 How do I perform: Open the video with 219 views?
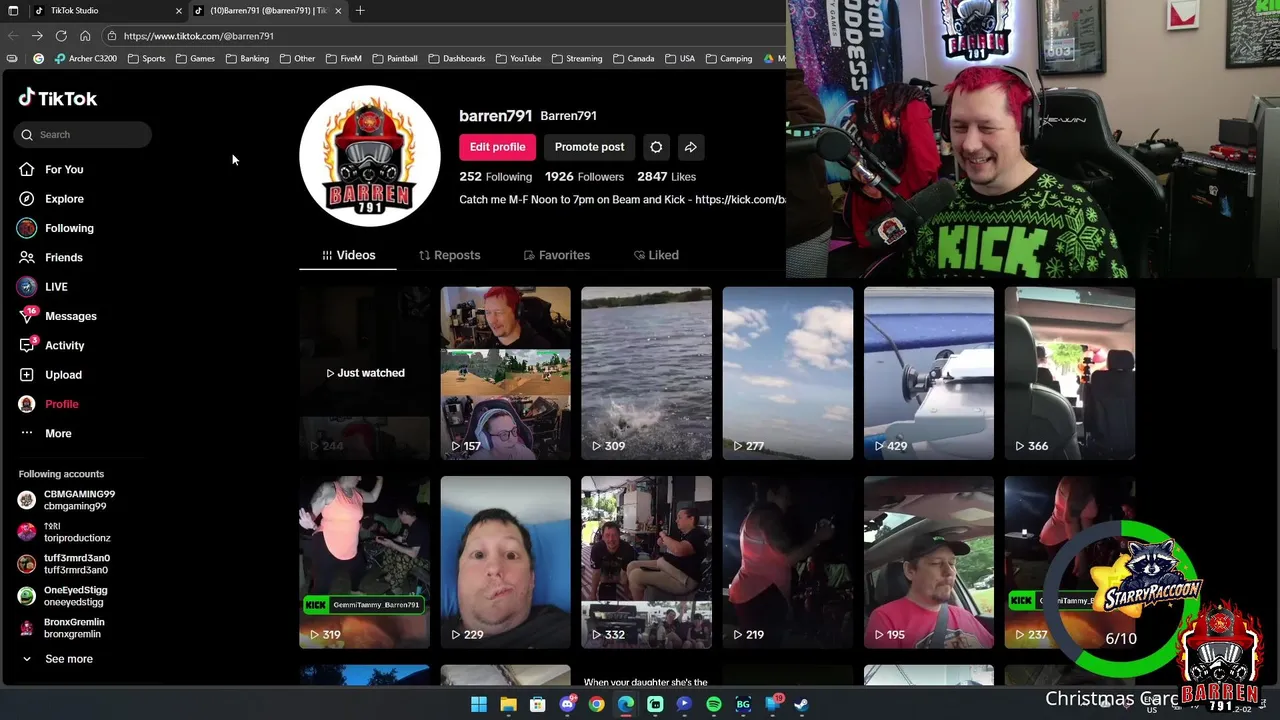pyautogui.click(x=788, y=562)
